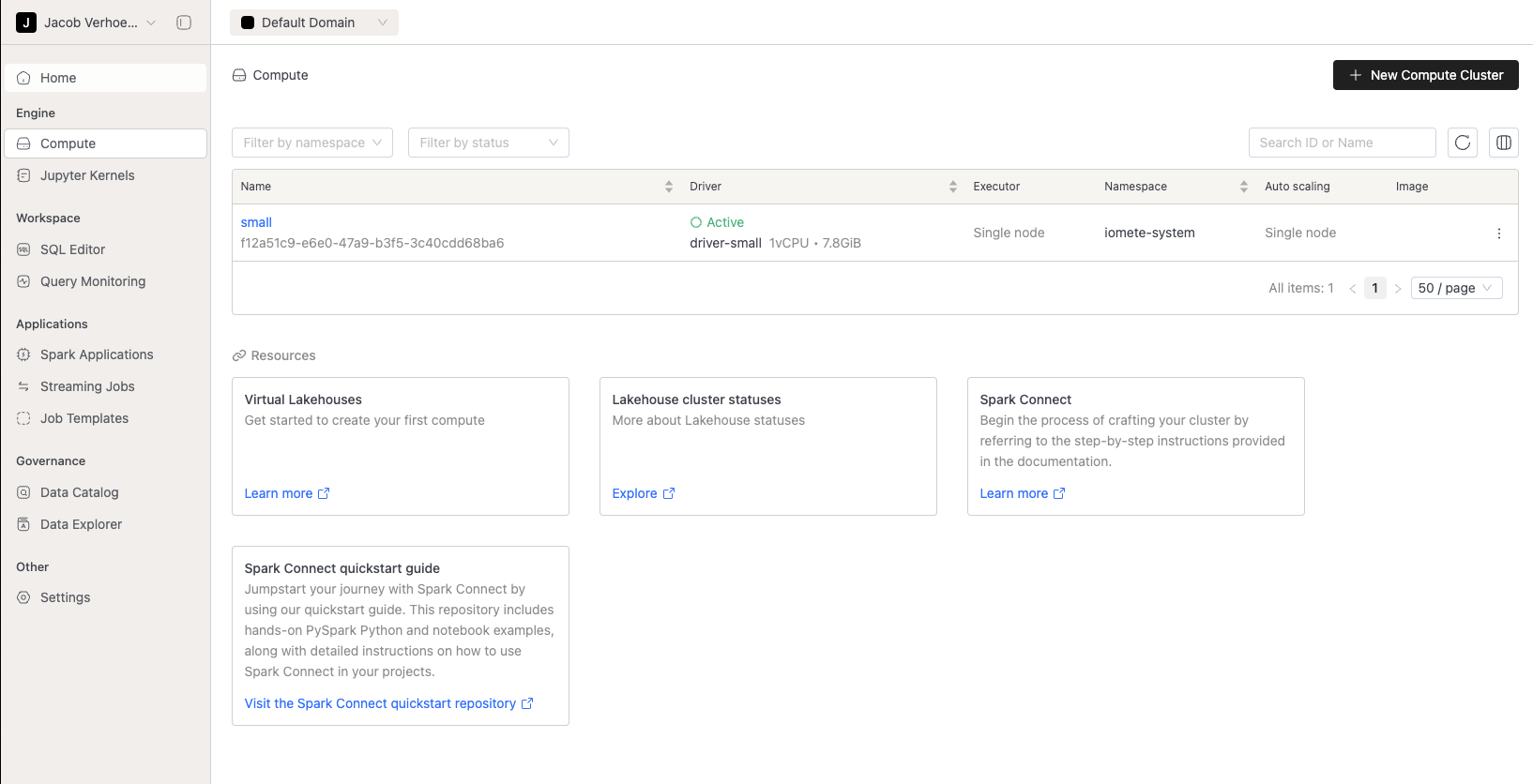Expand the Filter by namespace dropdown
Viewport: 1533px width, 784px height.
point(312,143)
